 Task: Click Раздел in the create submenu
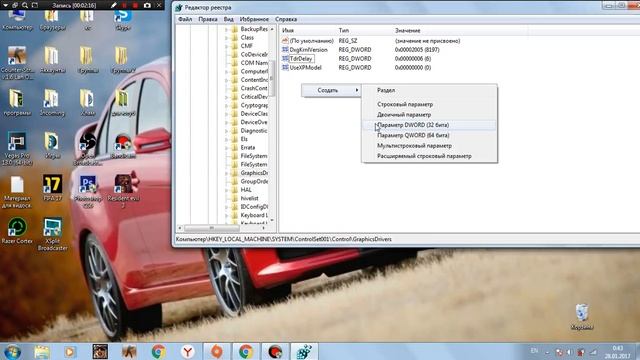tap(429, 90)
